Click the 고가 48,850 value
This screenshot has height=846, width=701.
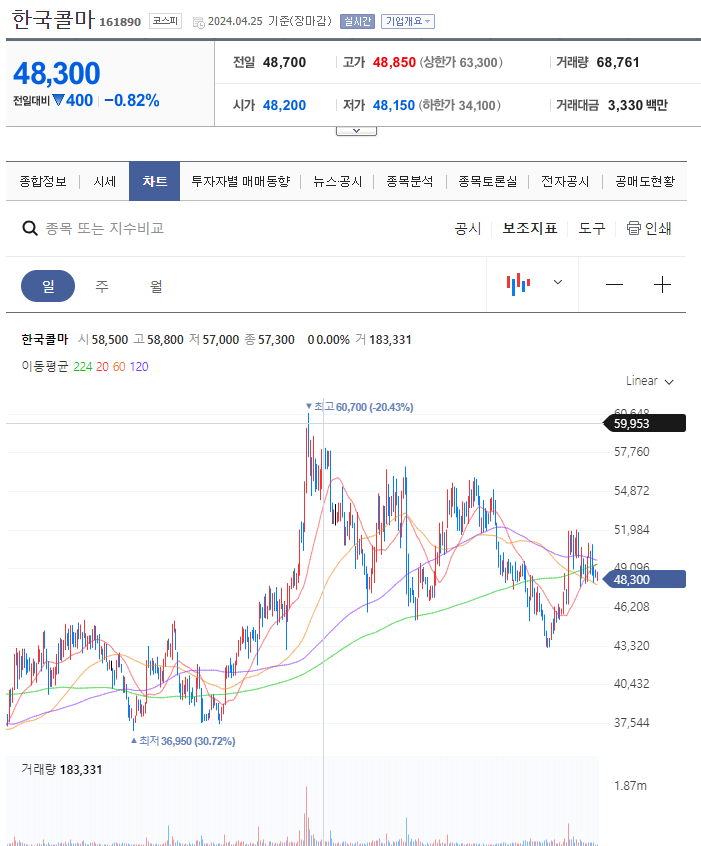[394, 63]
